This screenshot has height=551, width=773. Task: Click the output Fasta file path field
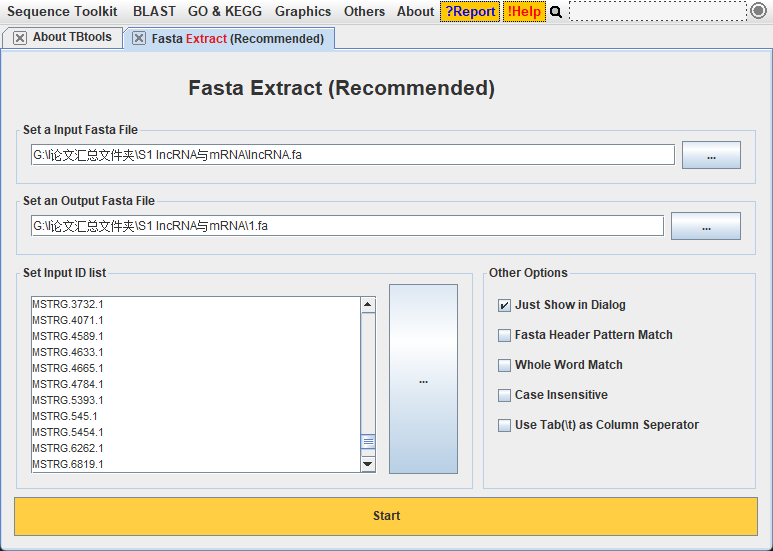click(347, 226)
